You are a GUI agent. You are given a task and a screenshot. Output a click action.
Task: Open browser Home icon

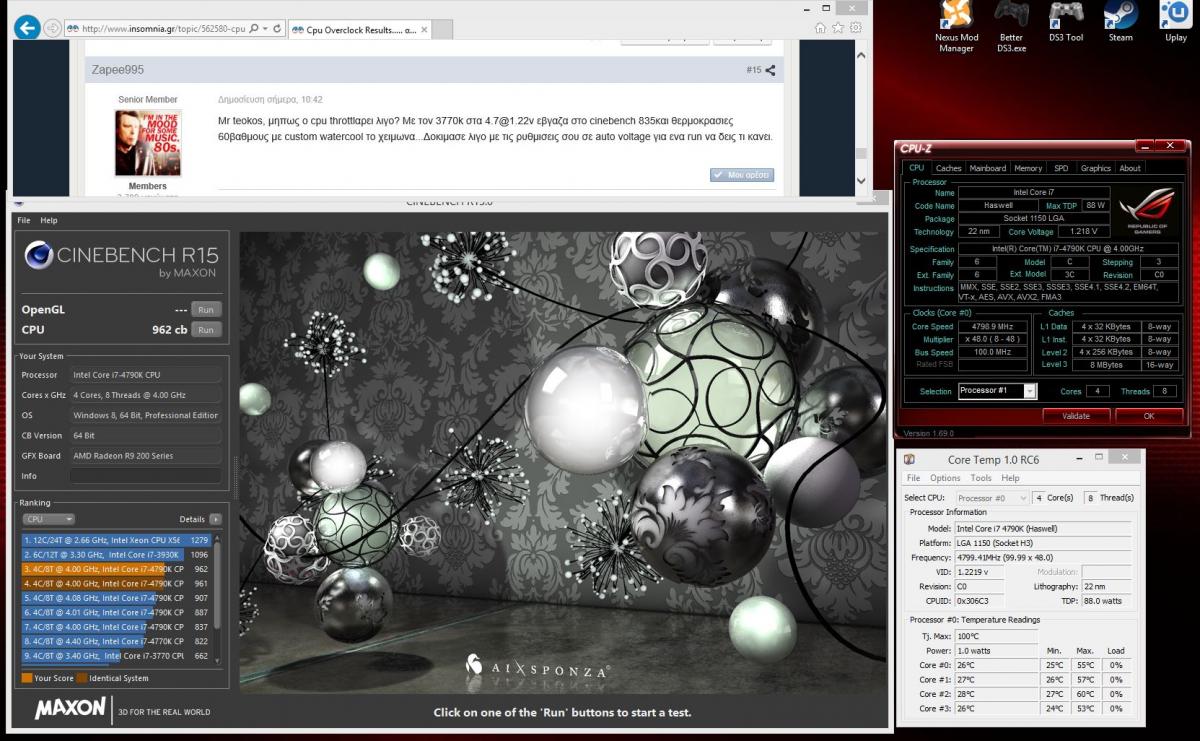(820, 28)
